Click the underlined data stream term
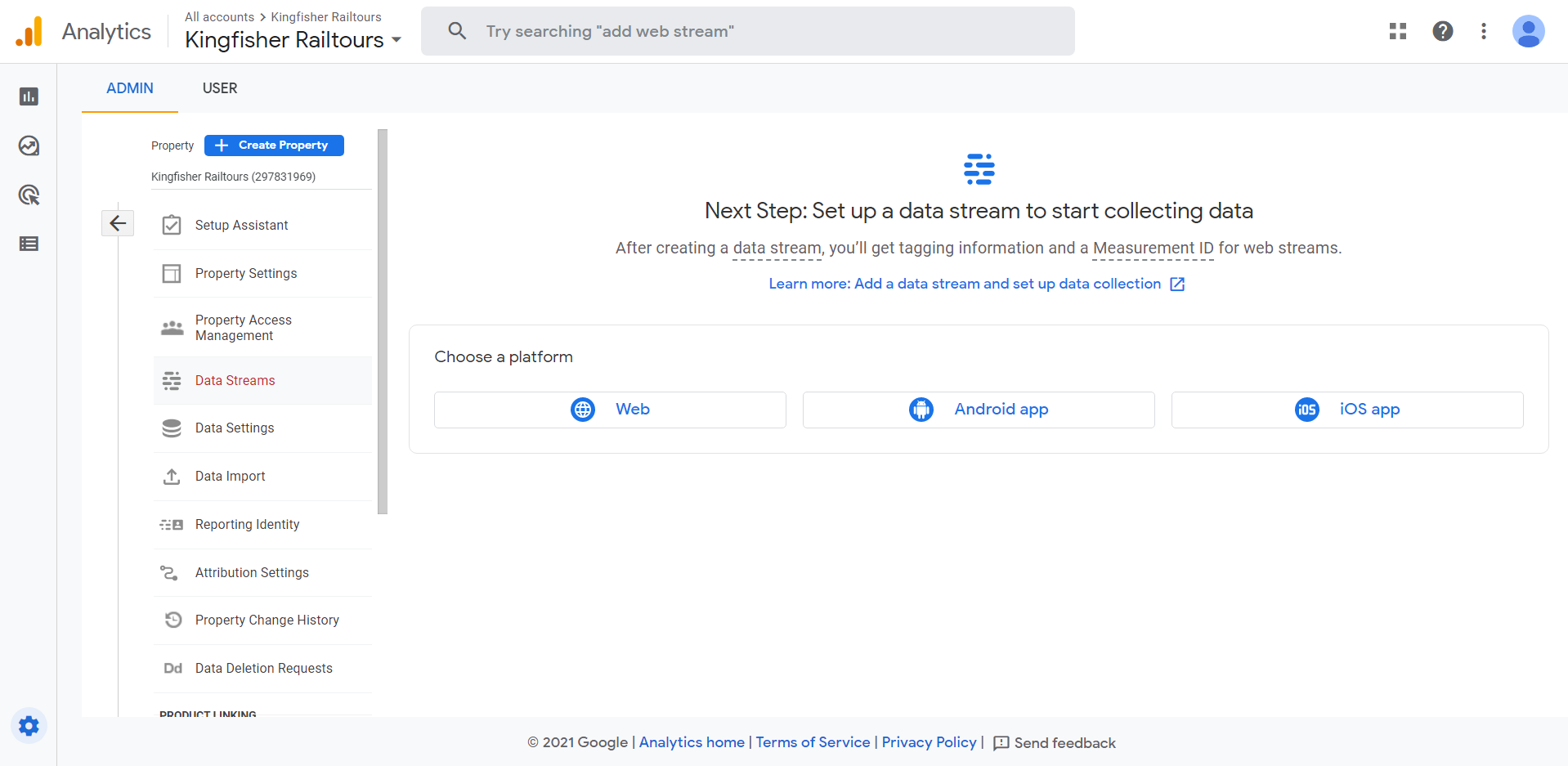 [x=777, y=249]
